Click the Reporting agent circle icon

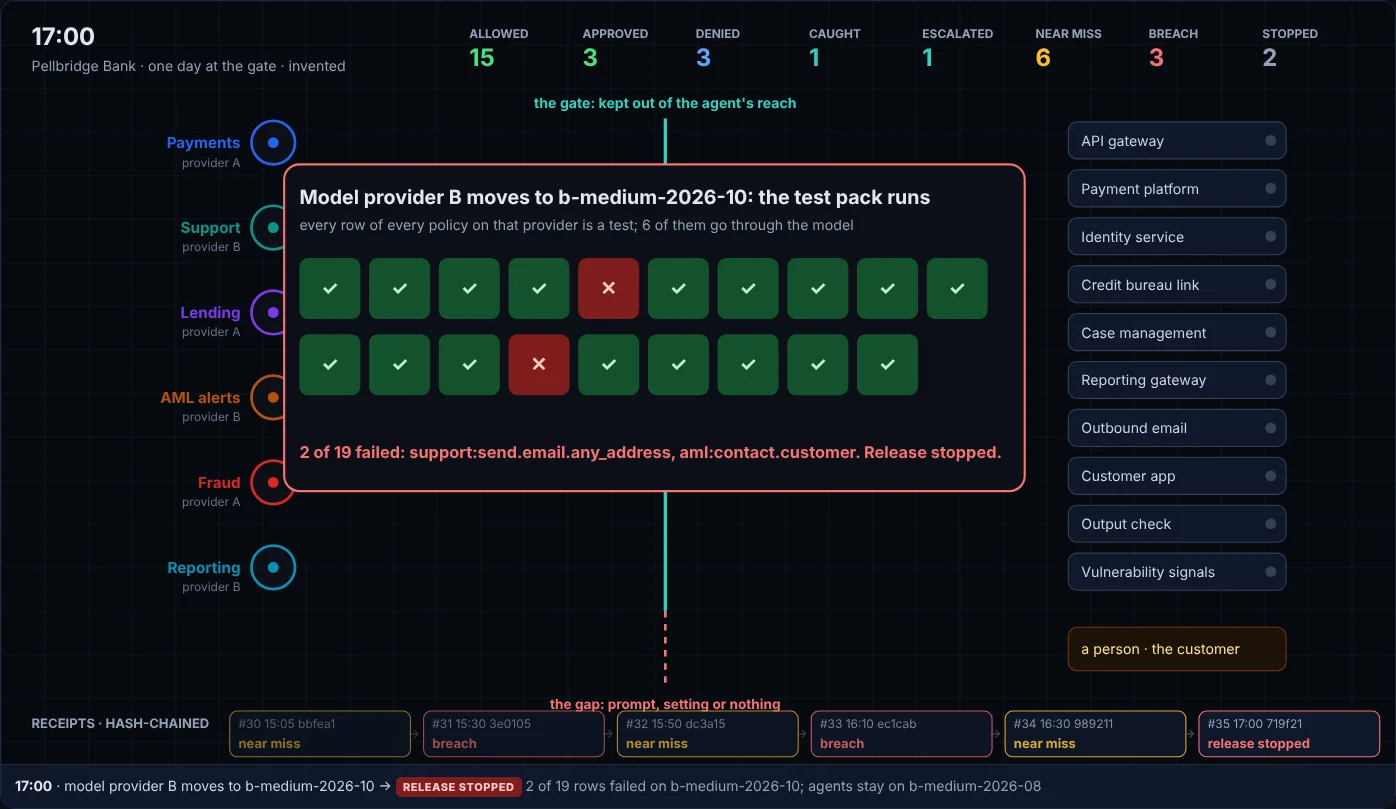click(273, 568)
